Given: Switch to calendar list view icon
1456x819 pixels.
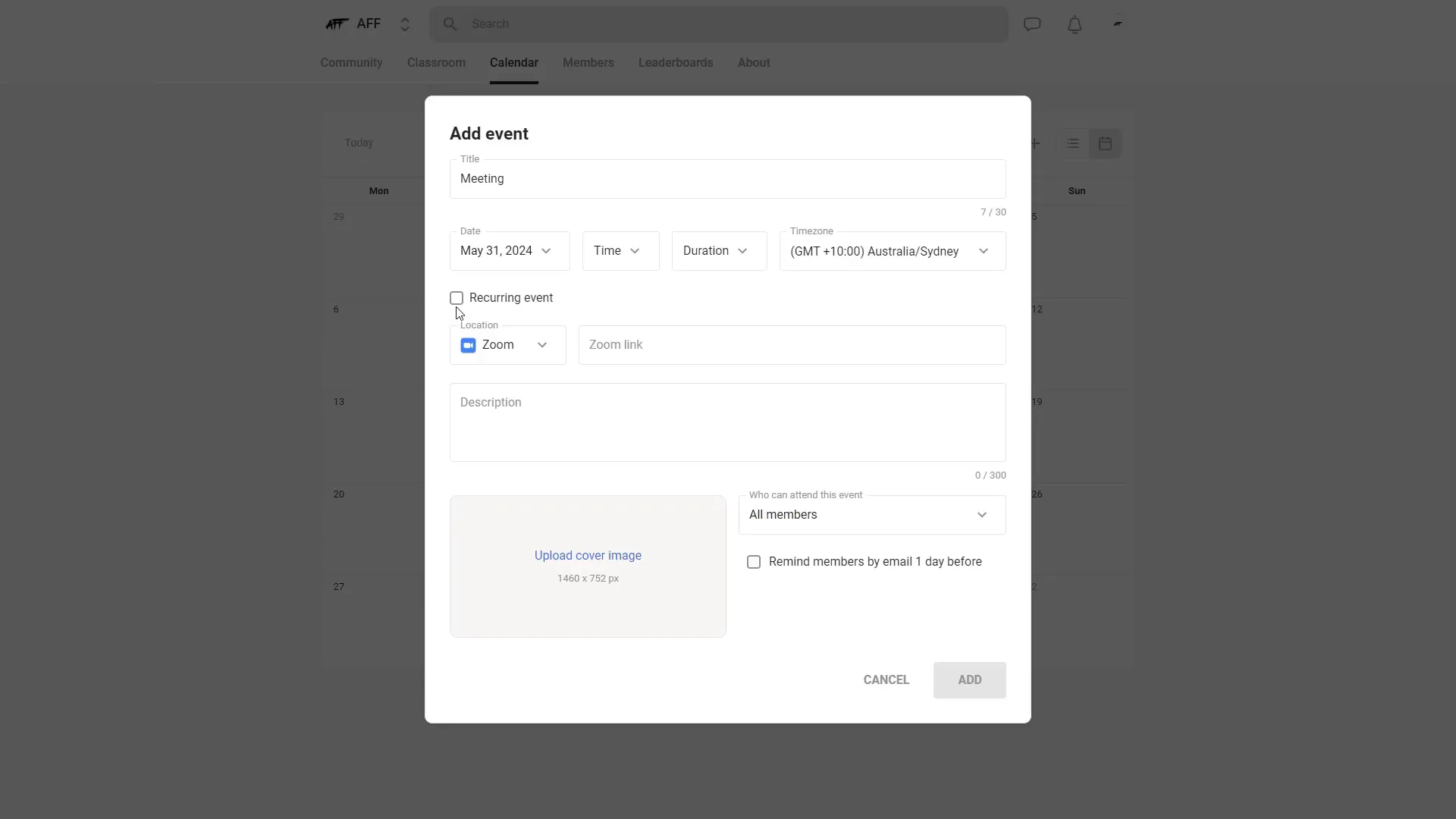Looking at the screenshot, I should [1072, 143].
